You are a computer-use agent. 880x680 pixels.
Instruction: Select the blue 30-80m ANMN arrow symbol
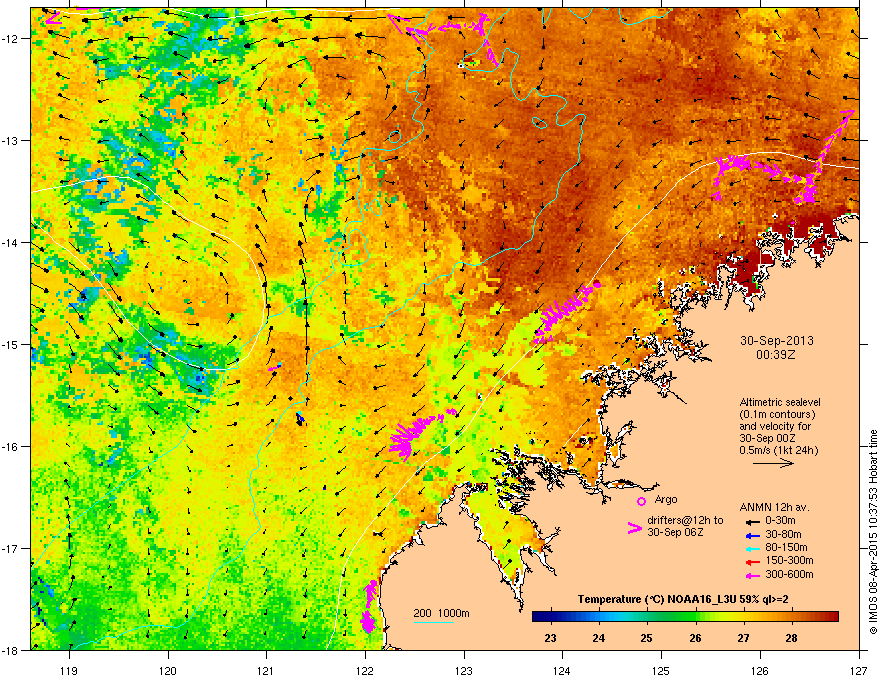tap(753, 535)
